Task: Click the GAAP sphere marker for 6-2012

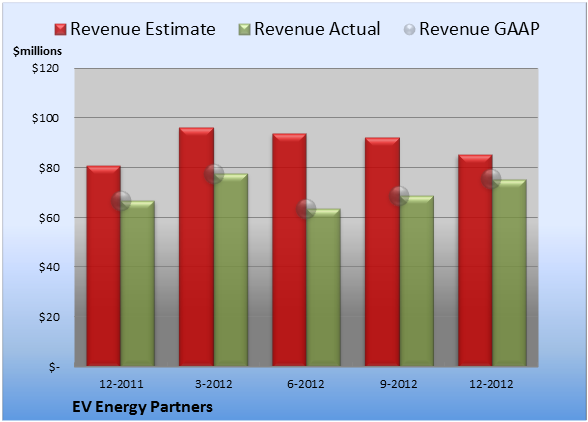Action: 306,209
